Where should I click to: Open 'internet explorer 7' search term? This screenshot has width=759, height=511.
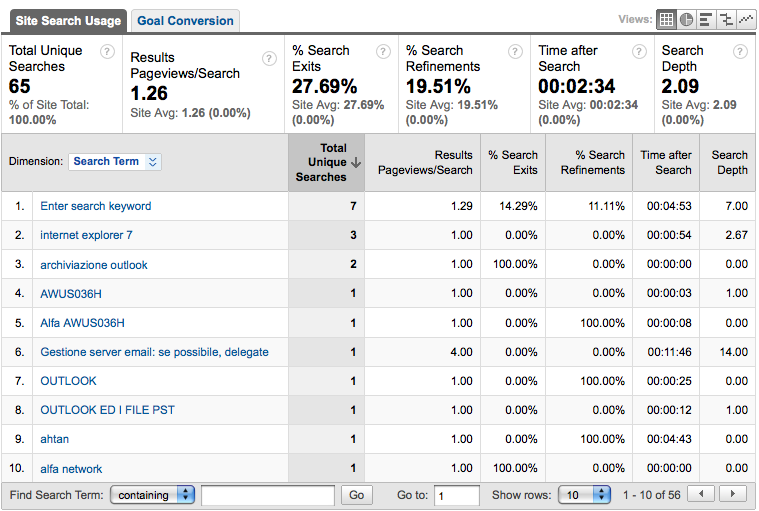pos(86,235)
